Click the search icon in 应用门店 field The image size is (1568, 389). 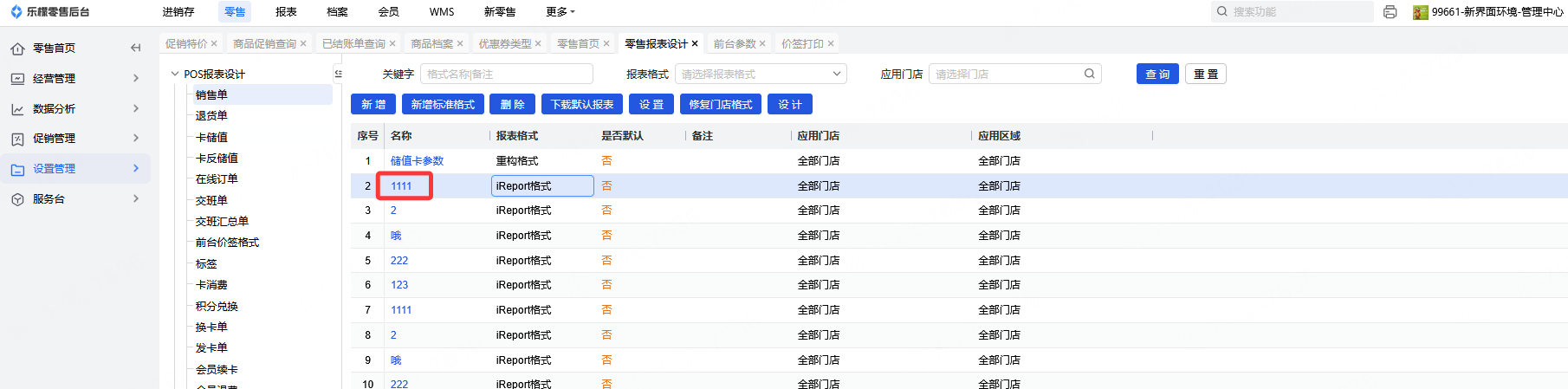1089,74
